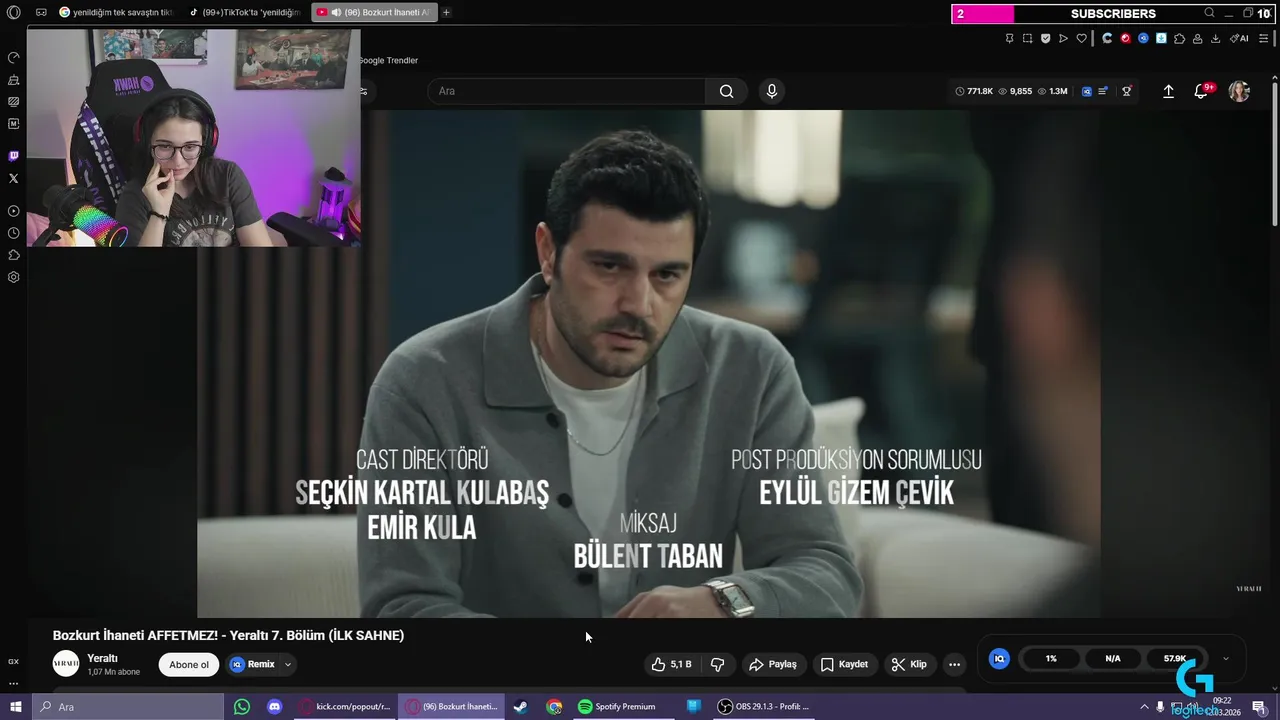Select the active YouTube tab 'Bozkurt İhaneti'
The height and width of the screenshot is (720, 1280).
[x=373, y=13]
